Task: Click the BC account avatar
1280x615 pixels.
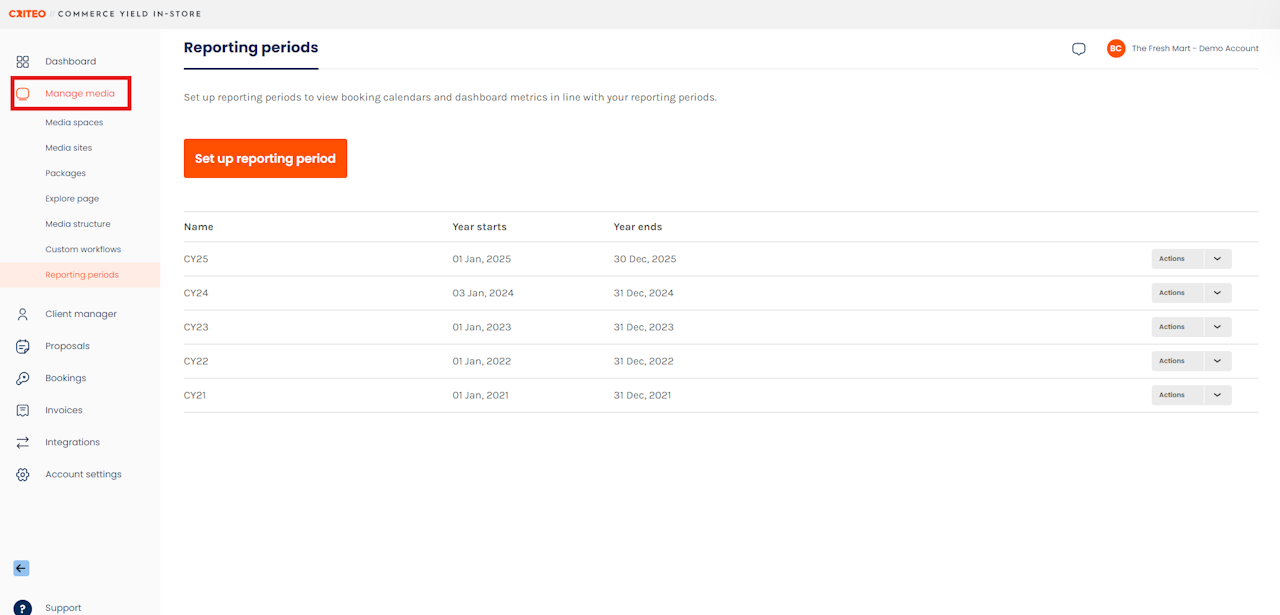Action: pyautogui.click(x=1116, y=48)
